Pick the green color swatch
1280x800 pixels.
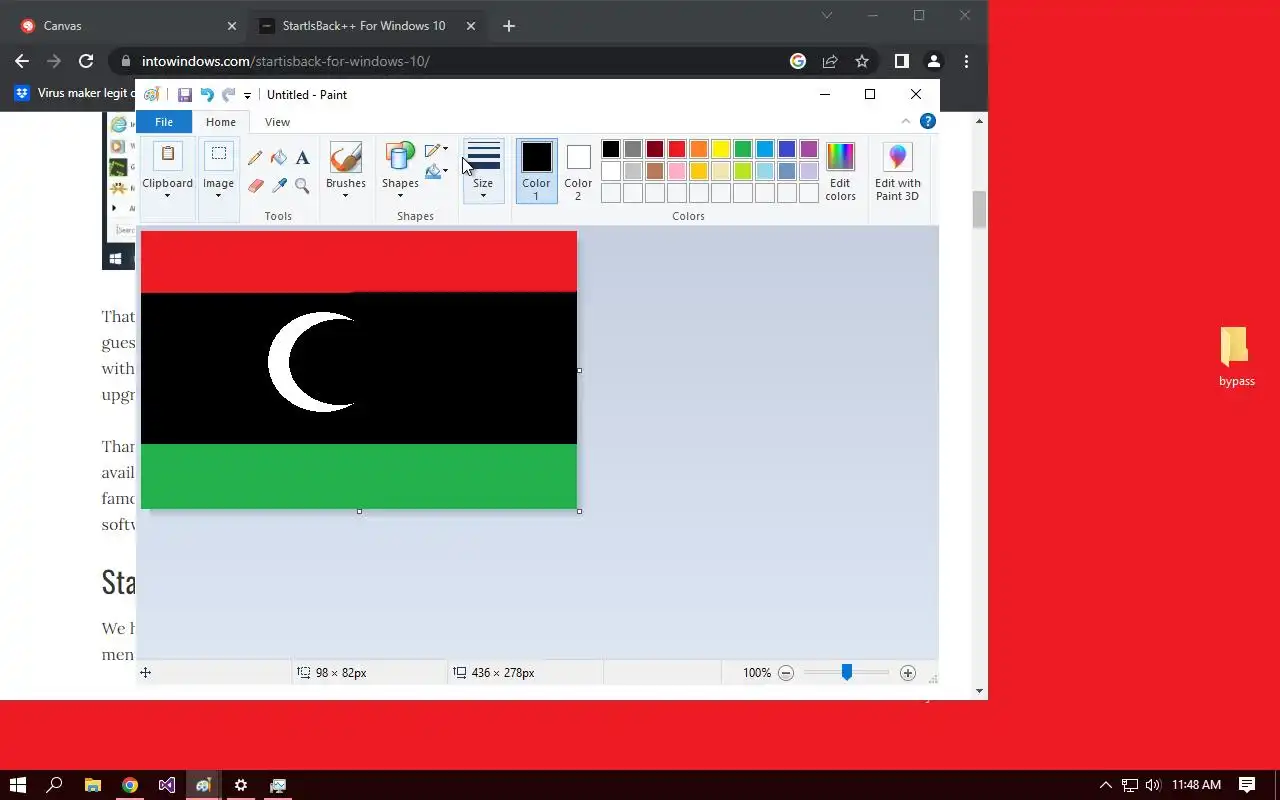tap(743, 149)
